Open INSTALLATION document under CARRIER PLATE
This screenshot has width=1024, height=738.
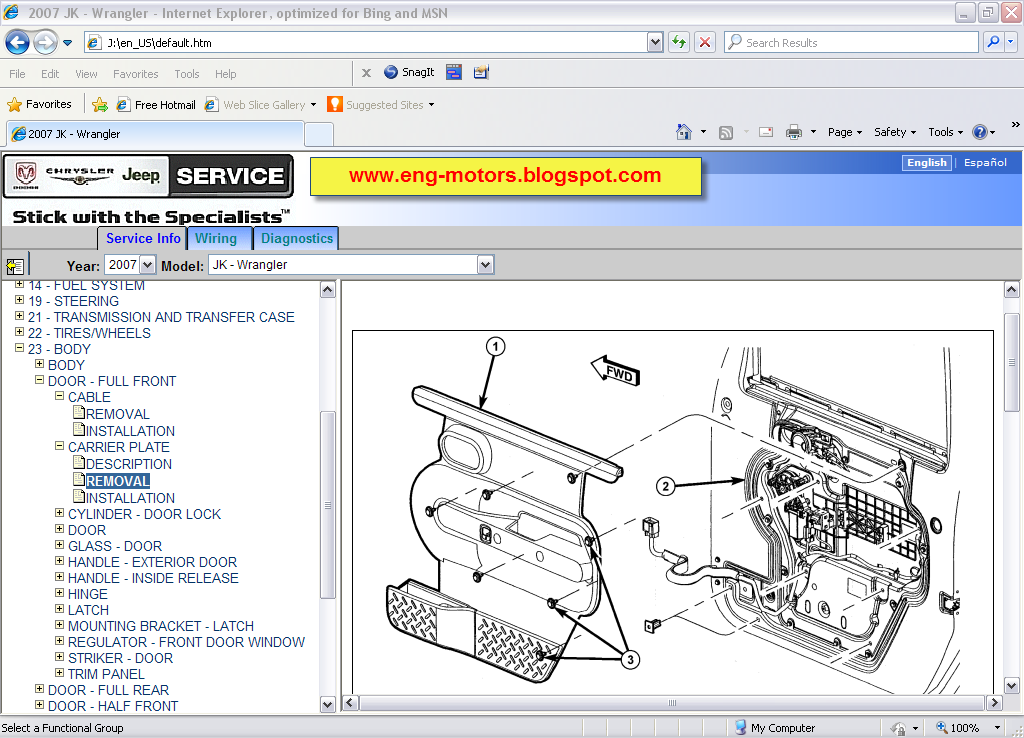click(x=130, y=498)
